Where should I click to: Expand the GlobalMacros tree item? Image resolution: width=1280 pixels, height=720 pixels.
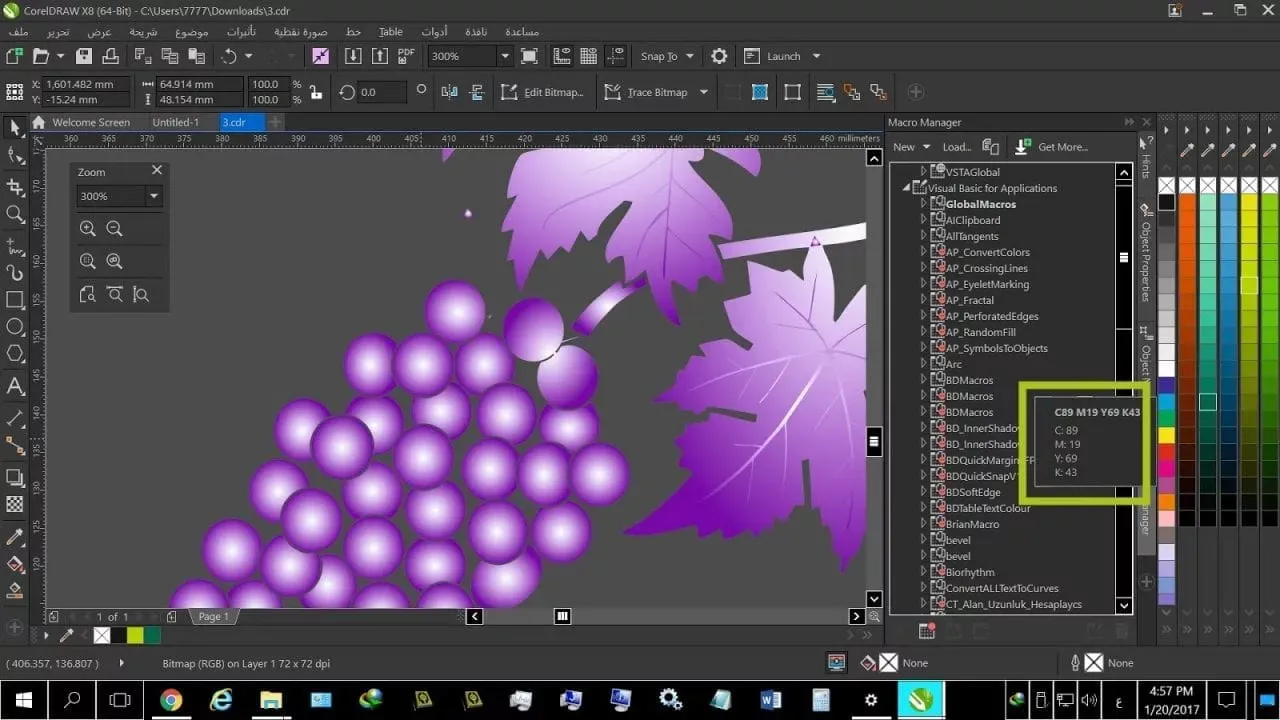(923, 203)
